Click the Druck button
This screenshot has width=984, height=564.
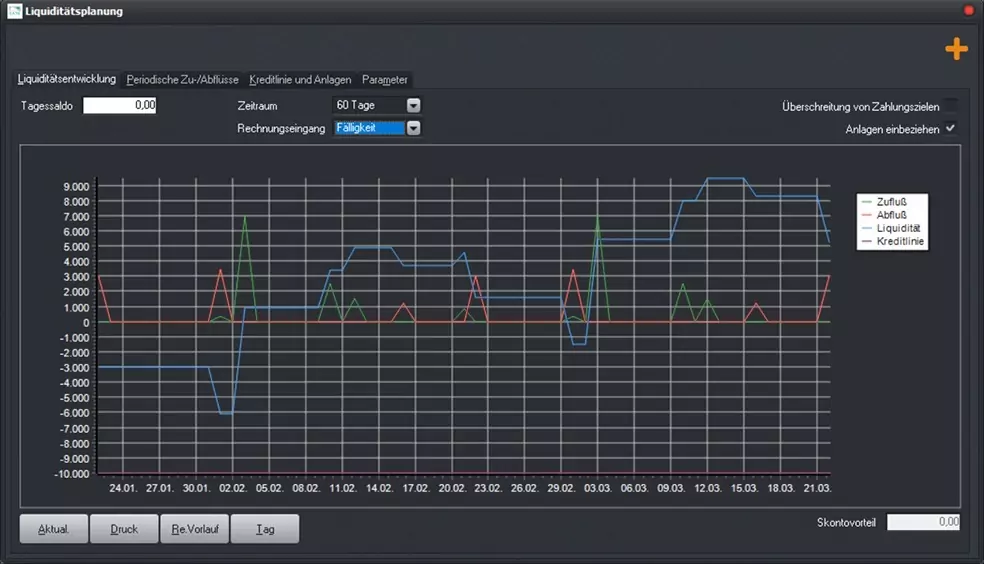click(124, 529)
